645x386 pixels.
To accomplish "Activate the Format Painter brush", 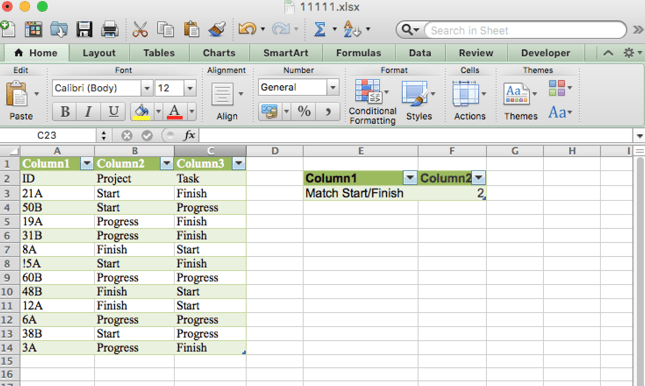I will click(217, 29).
